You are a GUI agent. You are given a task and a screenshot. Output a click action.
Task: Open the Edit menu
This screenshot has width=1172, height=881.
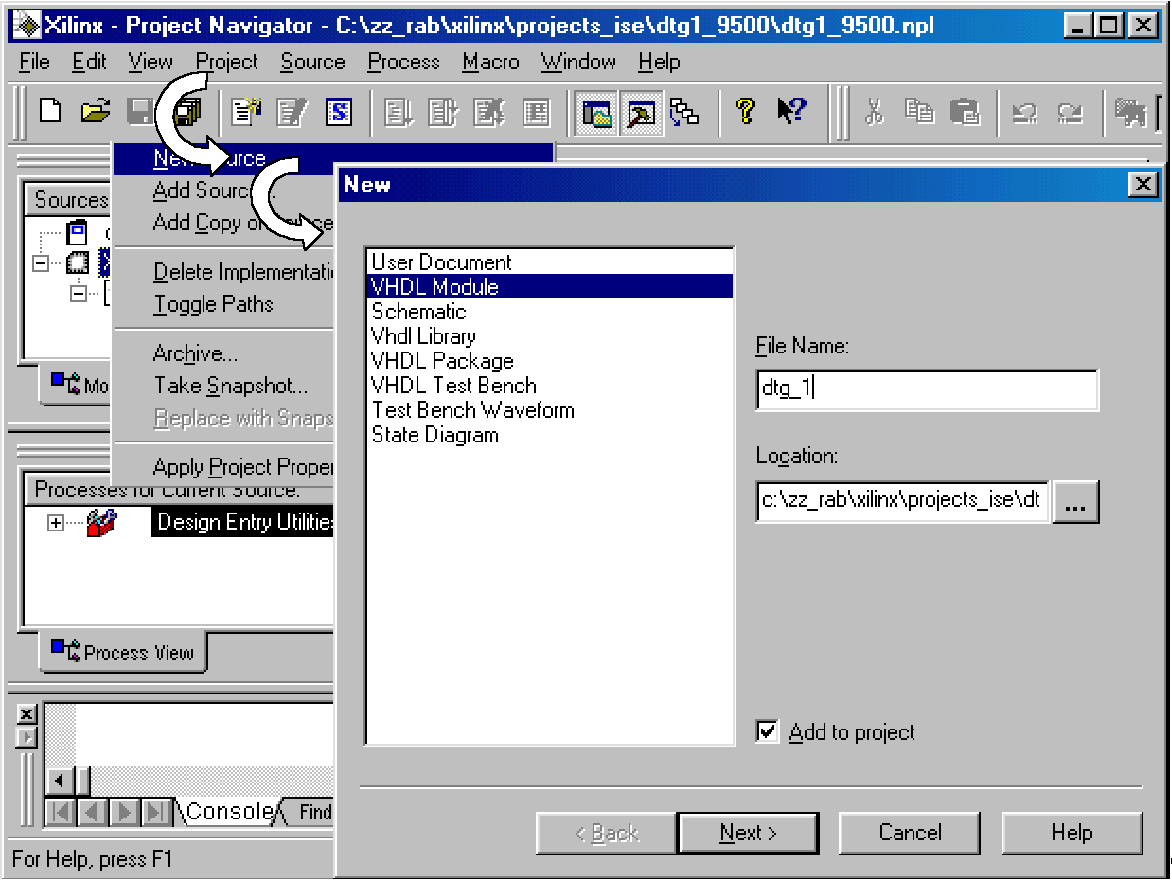point(89,62)
